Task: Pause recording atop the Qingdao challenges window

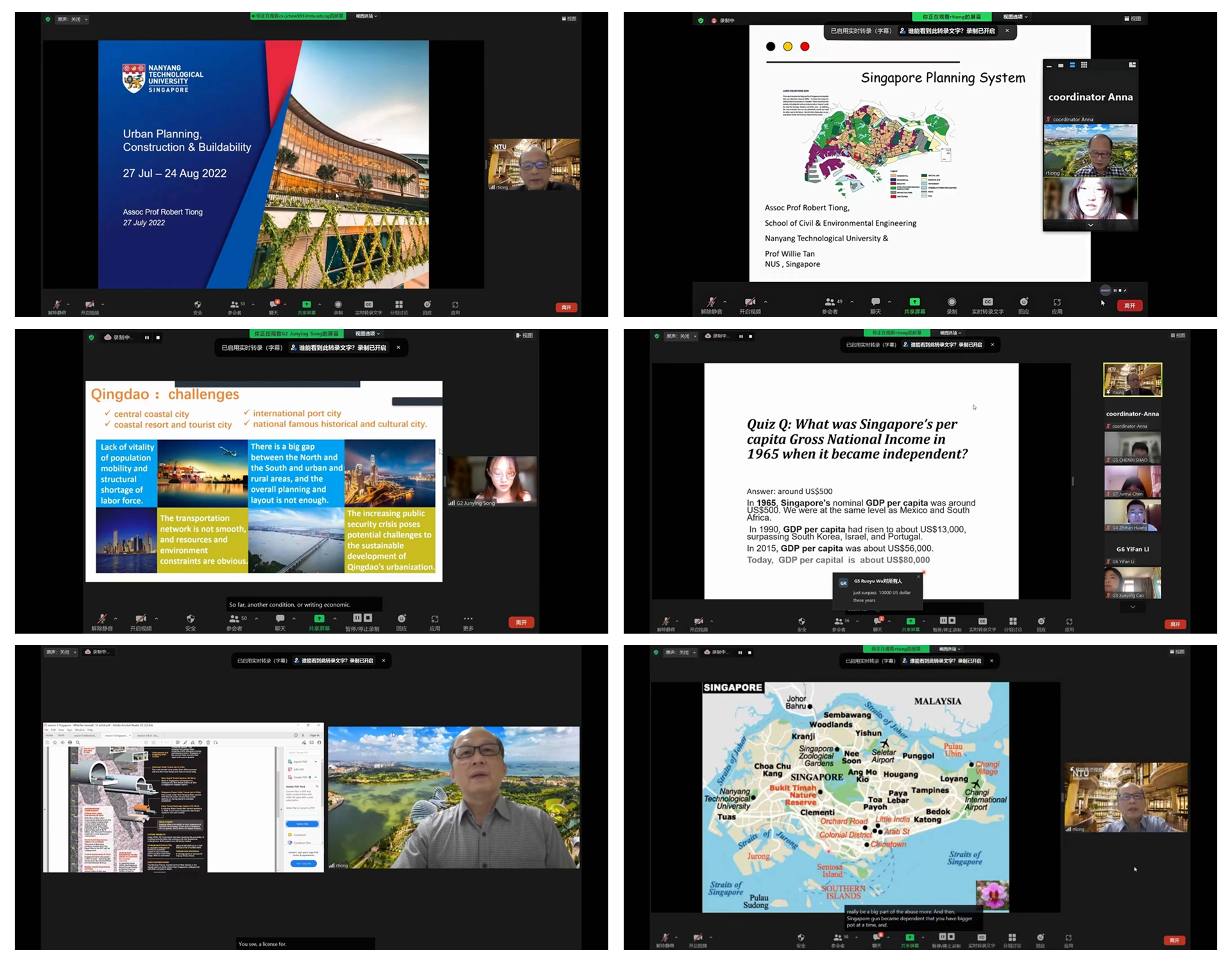Action: (147, 337)
